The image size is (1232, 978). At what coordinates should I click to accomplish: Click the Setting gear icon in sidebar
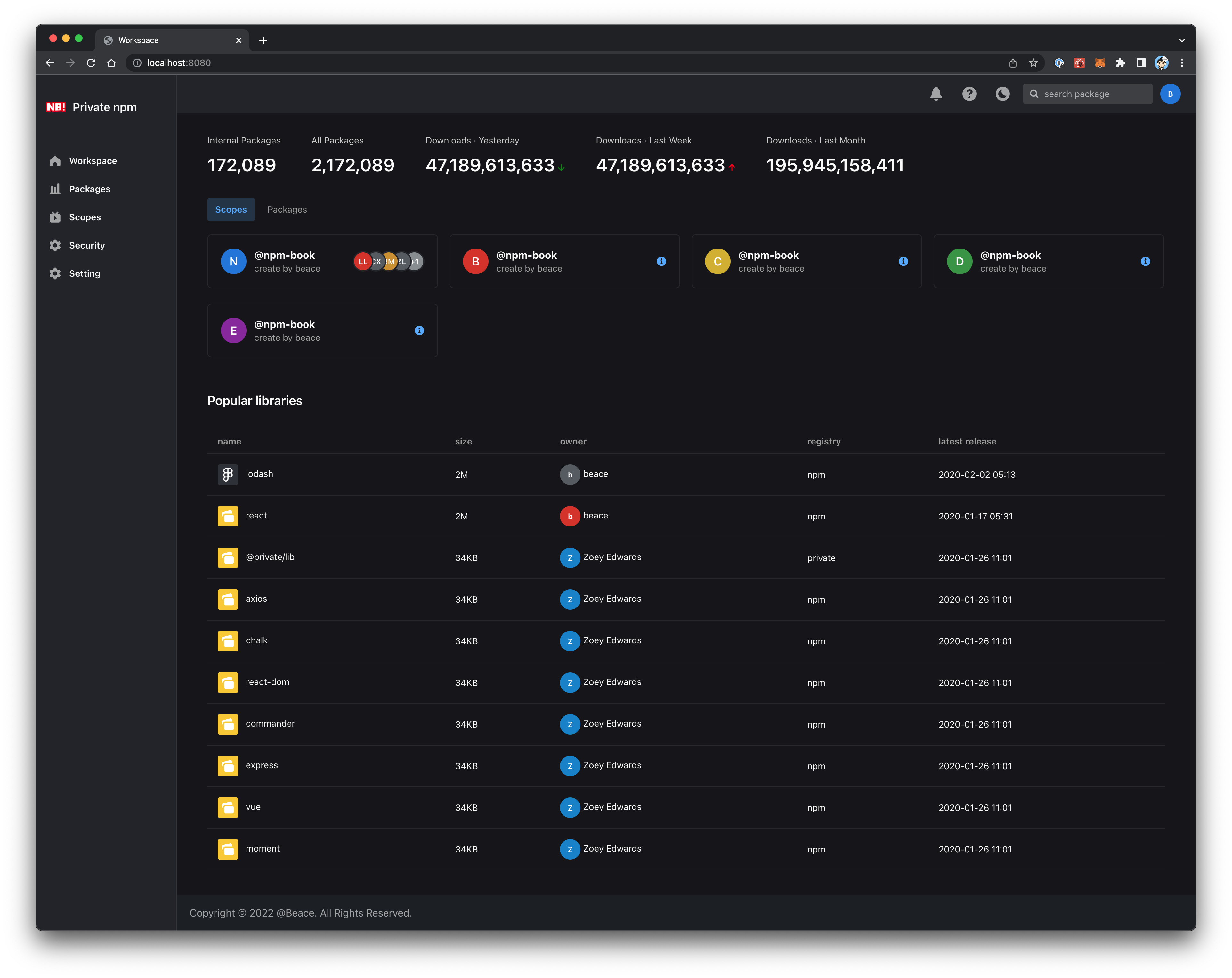coord(55,274)
